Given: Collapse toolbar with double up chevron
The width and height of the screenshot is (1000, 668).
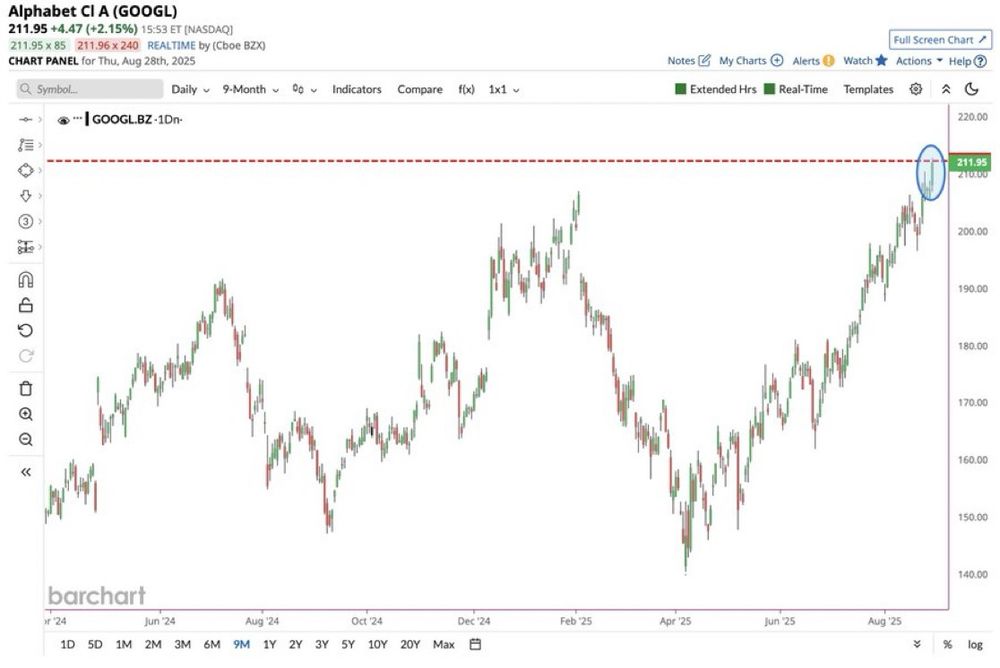Looking at the screenshot, I should 946,89.
